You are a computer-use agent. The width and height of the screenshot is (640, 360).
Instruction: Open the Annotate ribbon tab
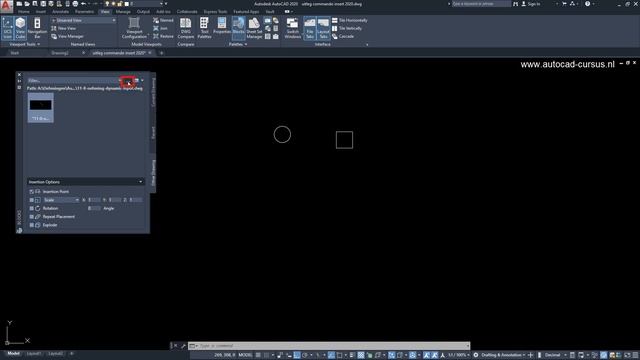pos(60,12)
